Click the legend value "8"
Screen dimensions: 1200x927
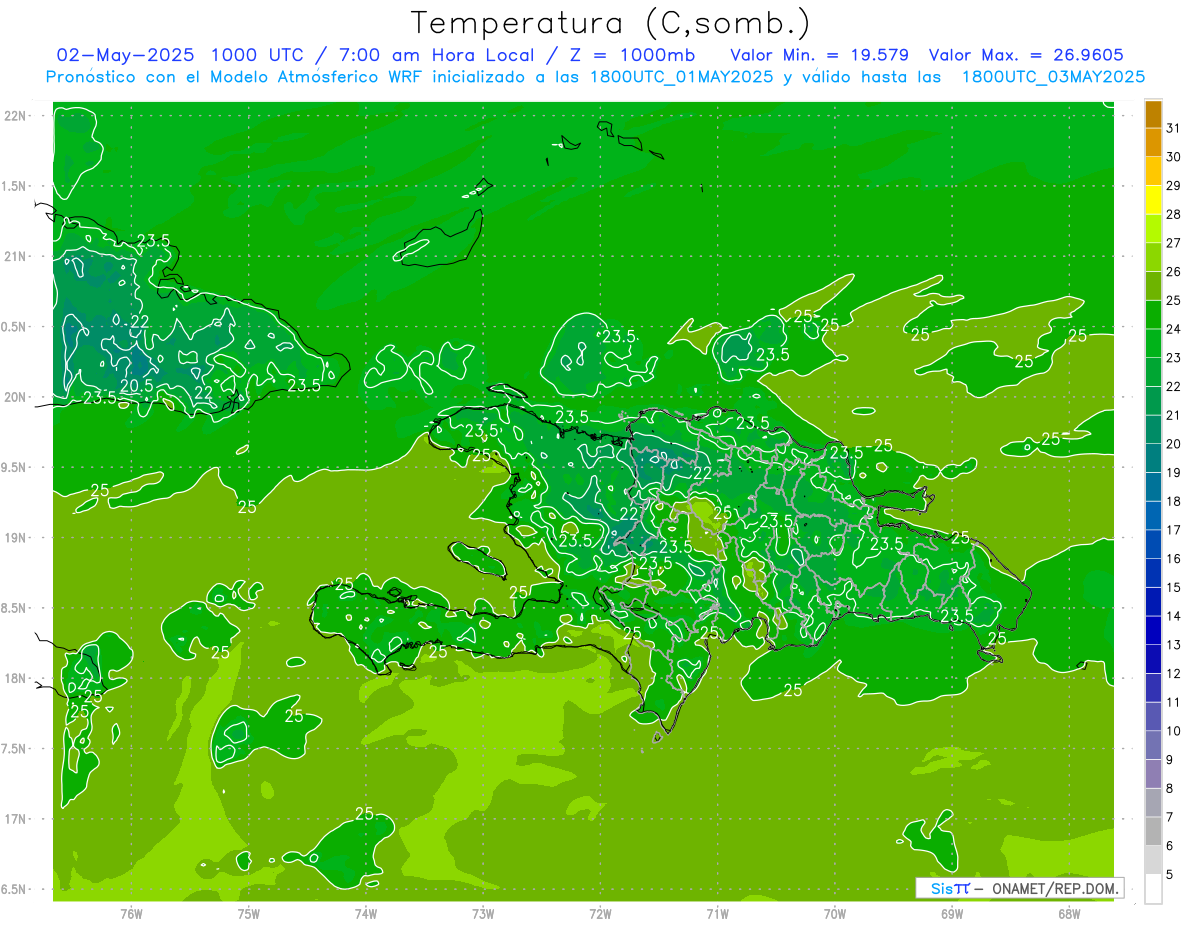click(x=1170, y=789)
